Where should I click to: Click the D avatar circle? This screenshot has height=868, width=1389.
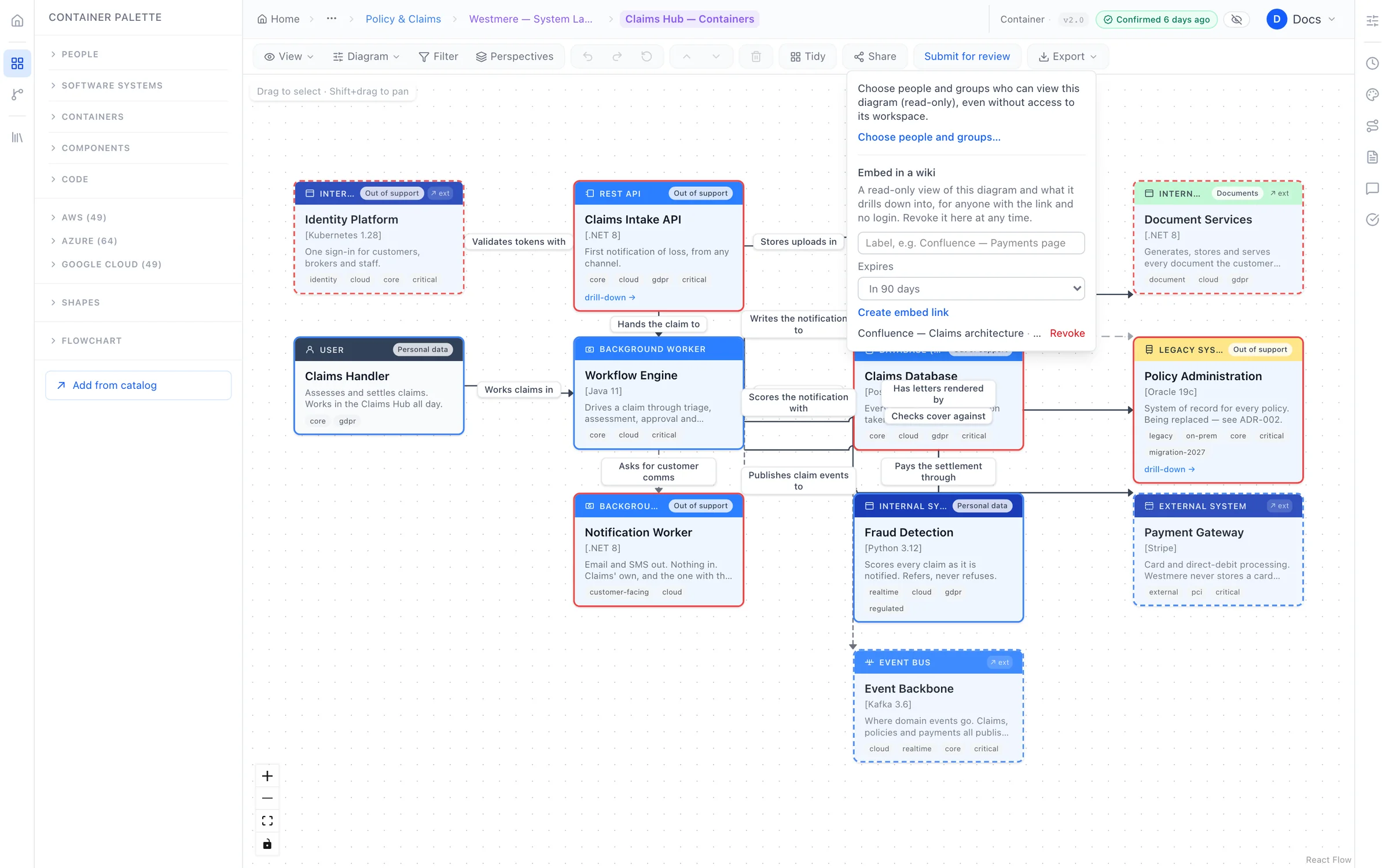1276,19
